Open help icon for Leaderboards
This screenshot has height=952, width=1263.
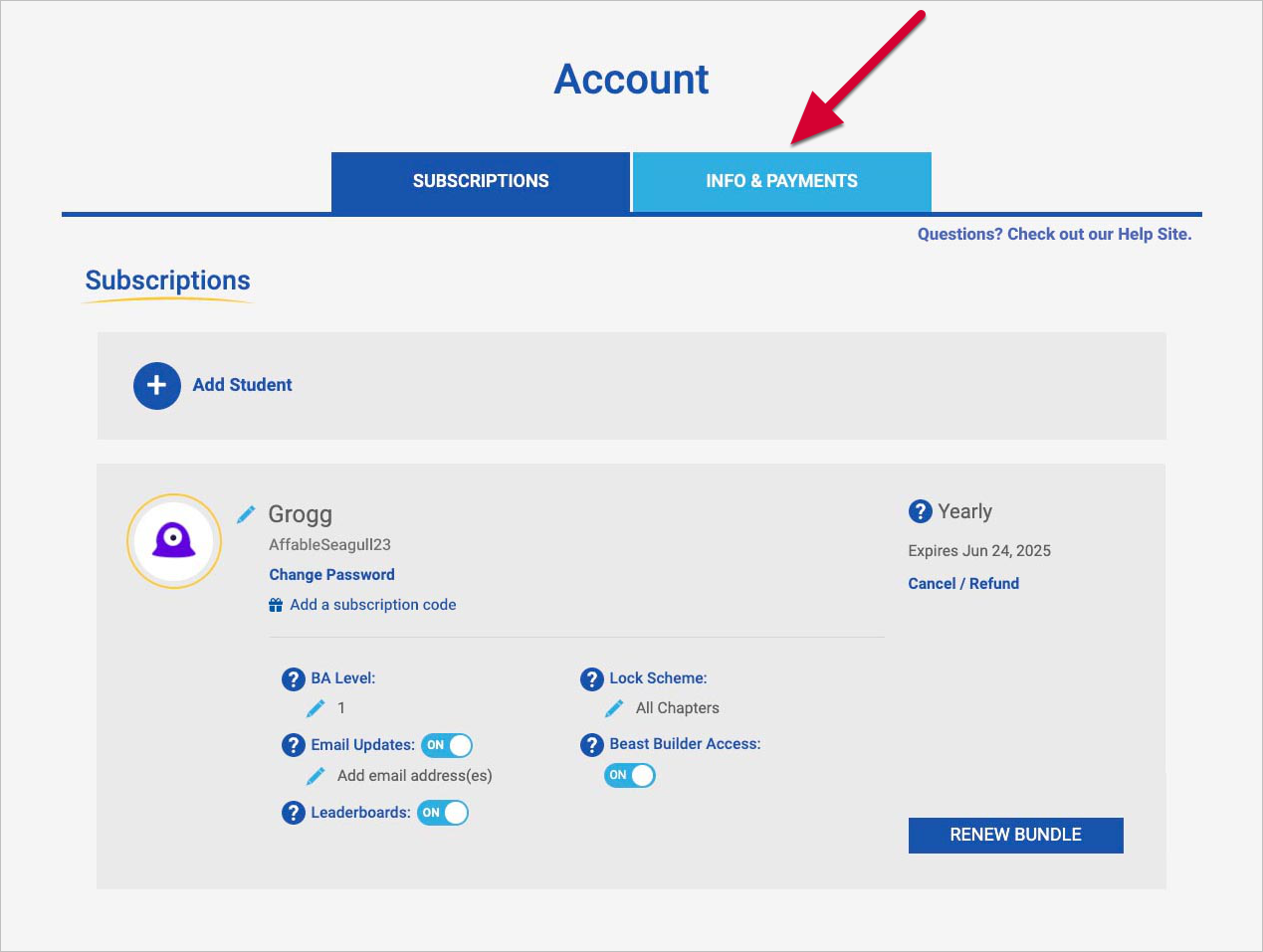point(294,813)
